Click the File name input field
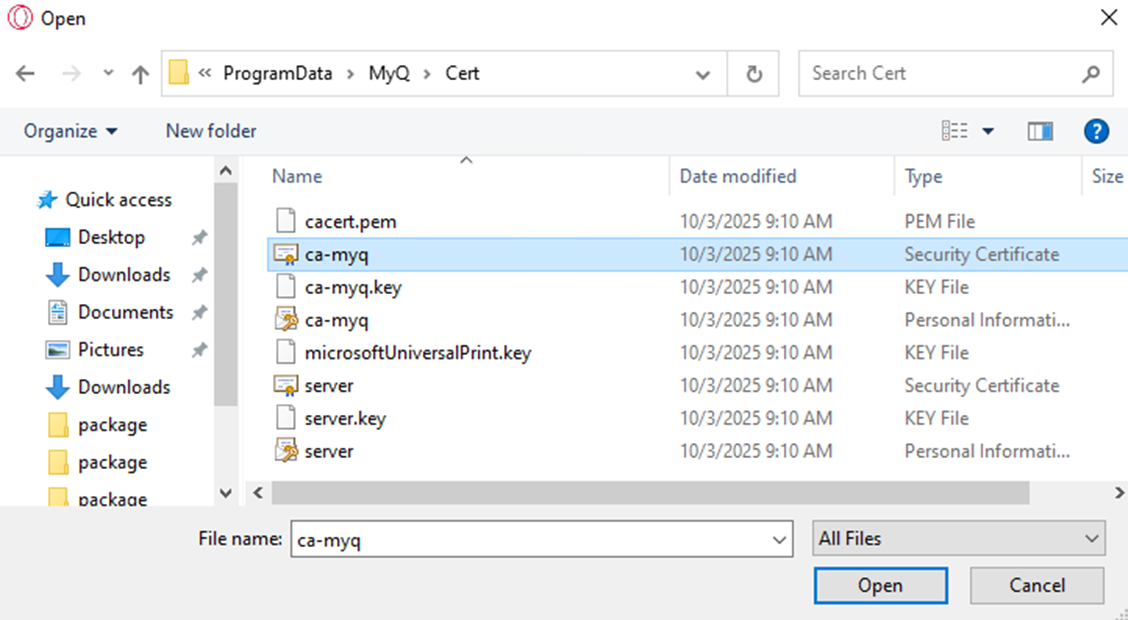1128x620 pixels. (x=530, y=539)
